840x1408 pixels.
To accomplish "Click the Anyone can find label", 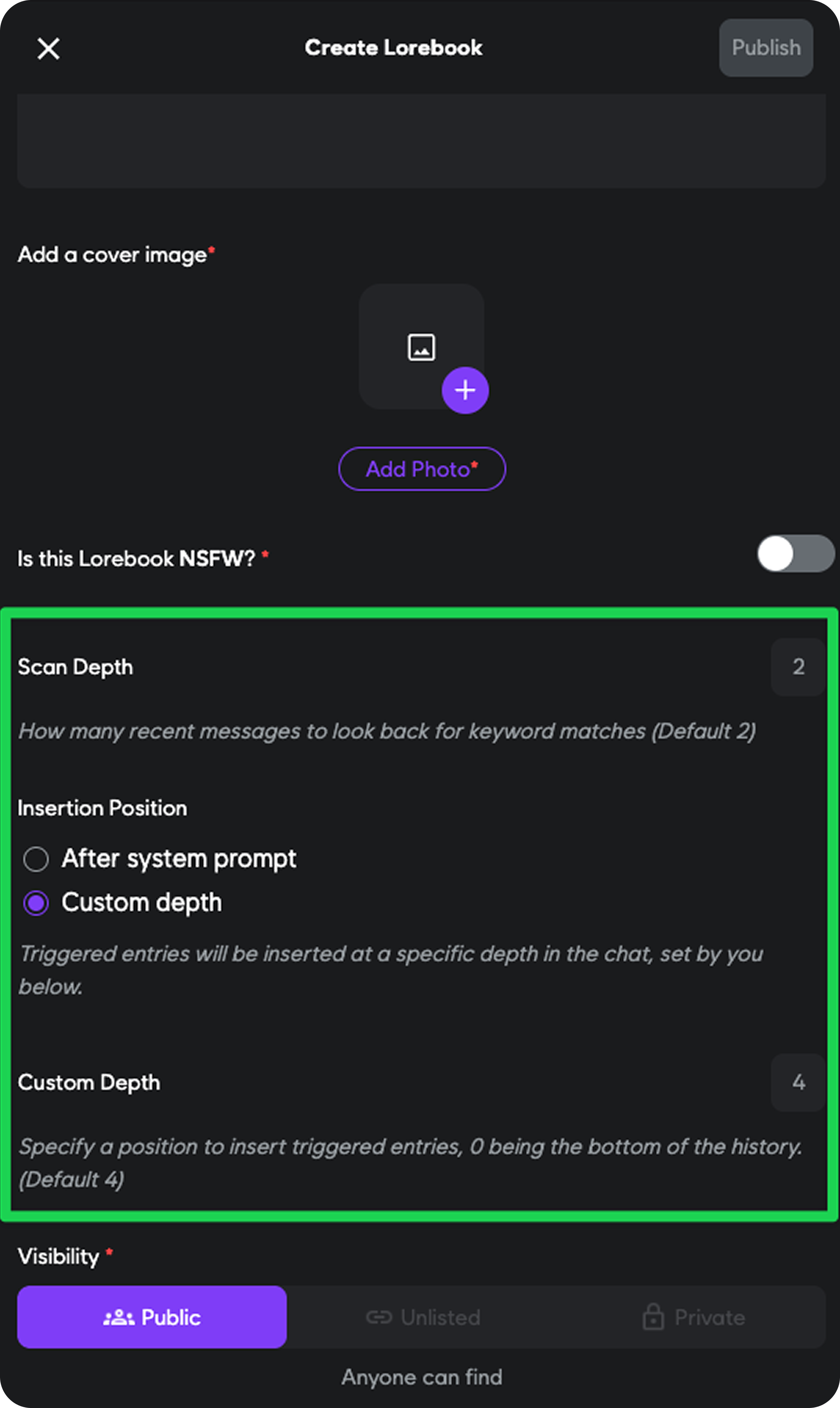I will pos(421,1377).
